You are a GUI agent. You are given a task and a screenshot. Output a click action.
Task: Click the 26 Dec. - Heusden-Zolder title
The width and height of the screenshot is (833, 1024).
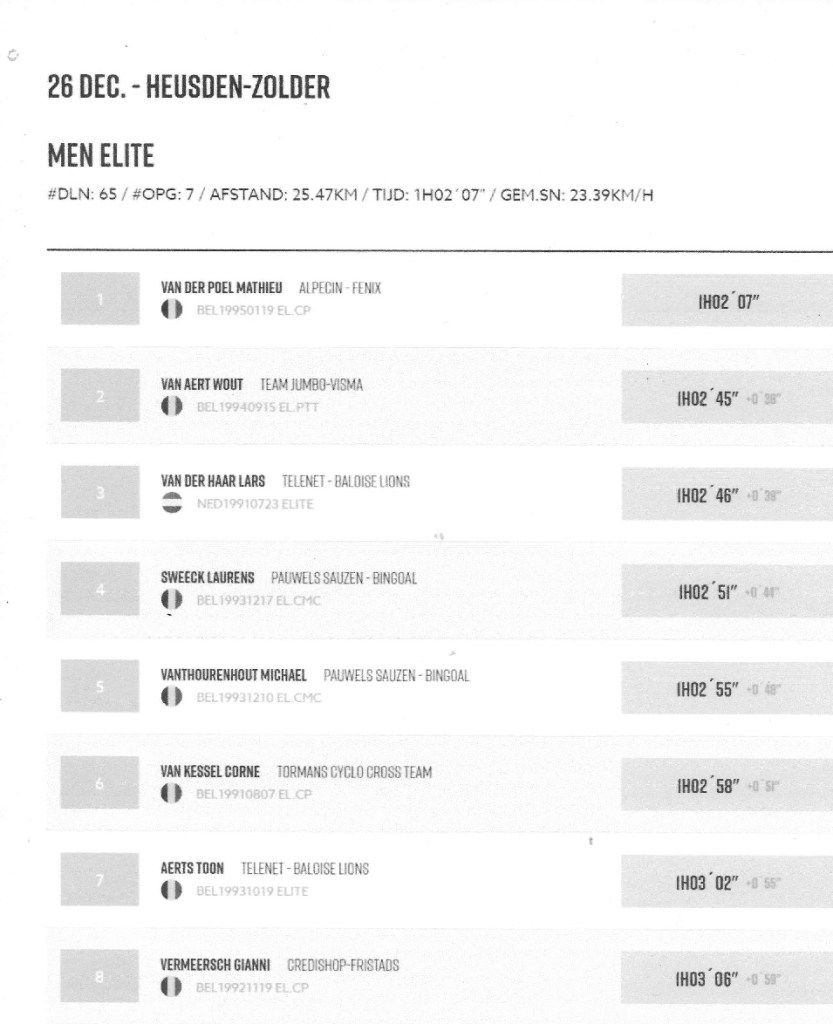[x=189, y=87]
